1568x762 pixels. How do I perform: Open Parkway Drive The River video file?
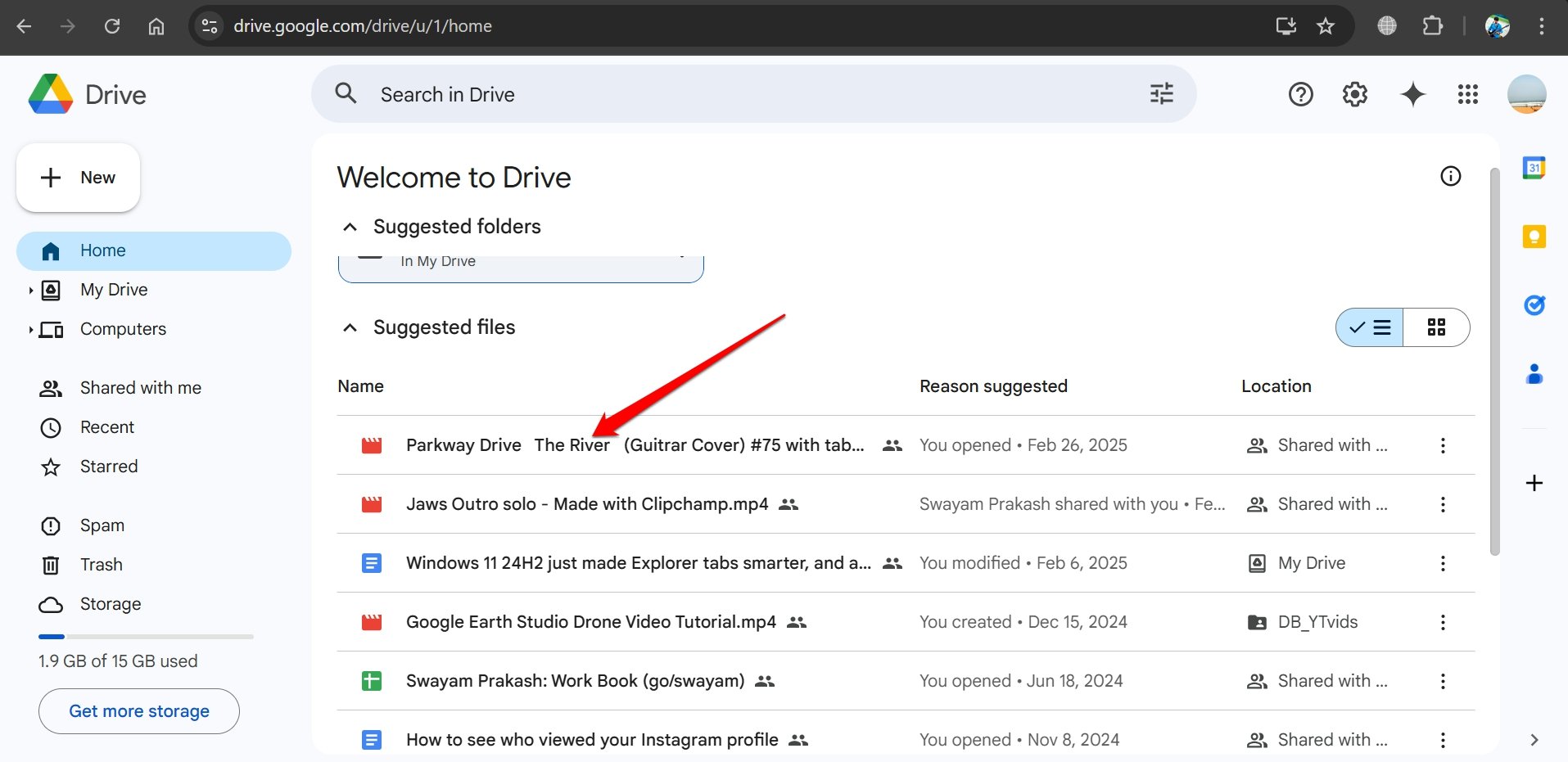(x=635, y=445)
